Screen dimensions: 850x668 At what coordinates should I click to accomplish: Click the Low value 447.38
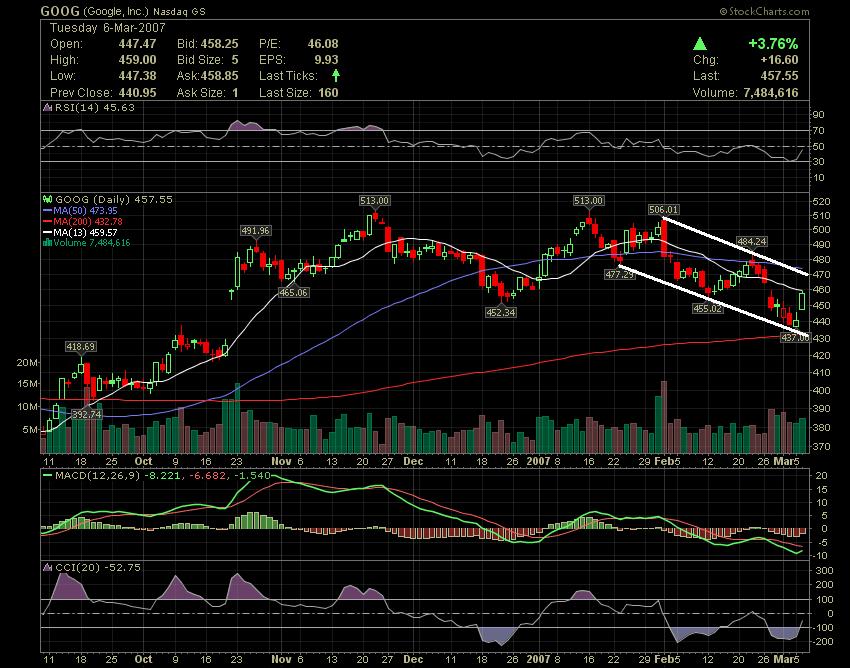138,76
